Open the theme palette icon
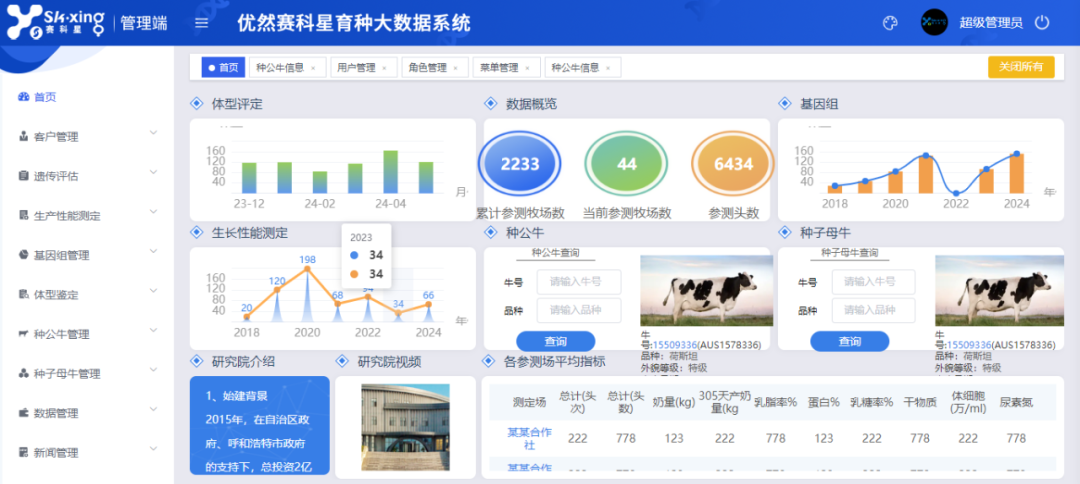This screenshot has width=1080, height=484. 891,23
